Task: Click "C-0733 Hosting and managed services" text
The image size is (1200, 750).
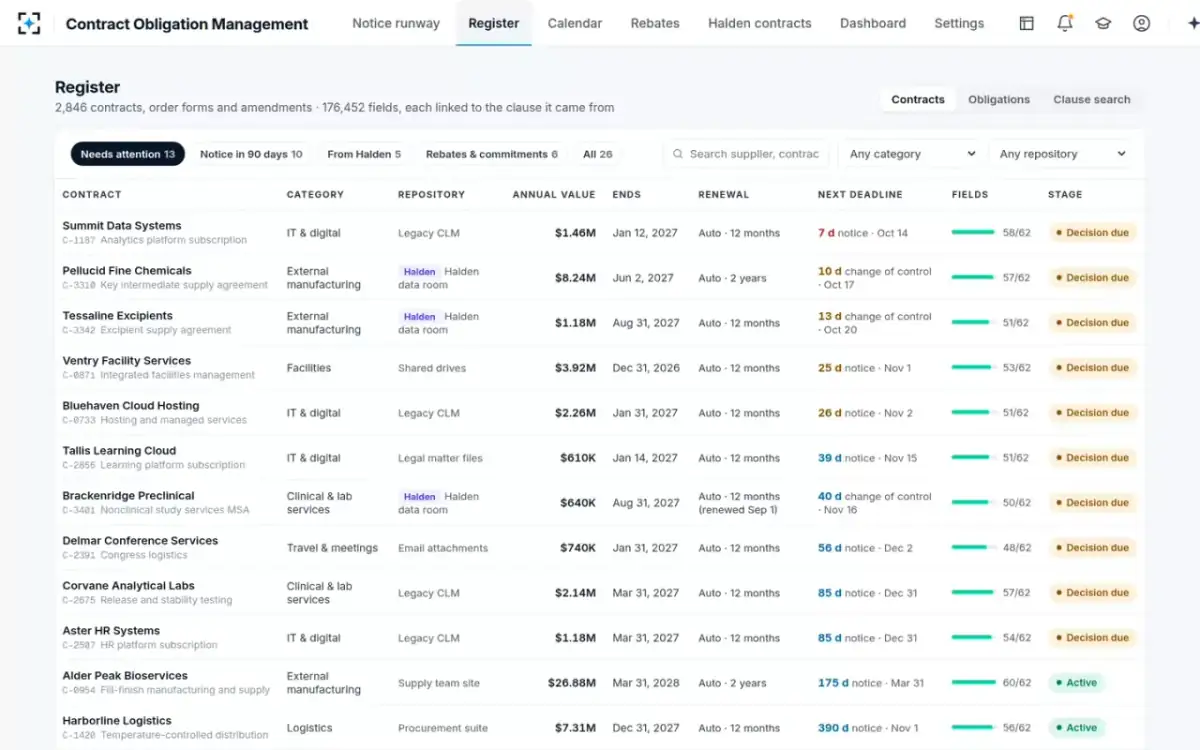Action: pos(155,420)
